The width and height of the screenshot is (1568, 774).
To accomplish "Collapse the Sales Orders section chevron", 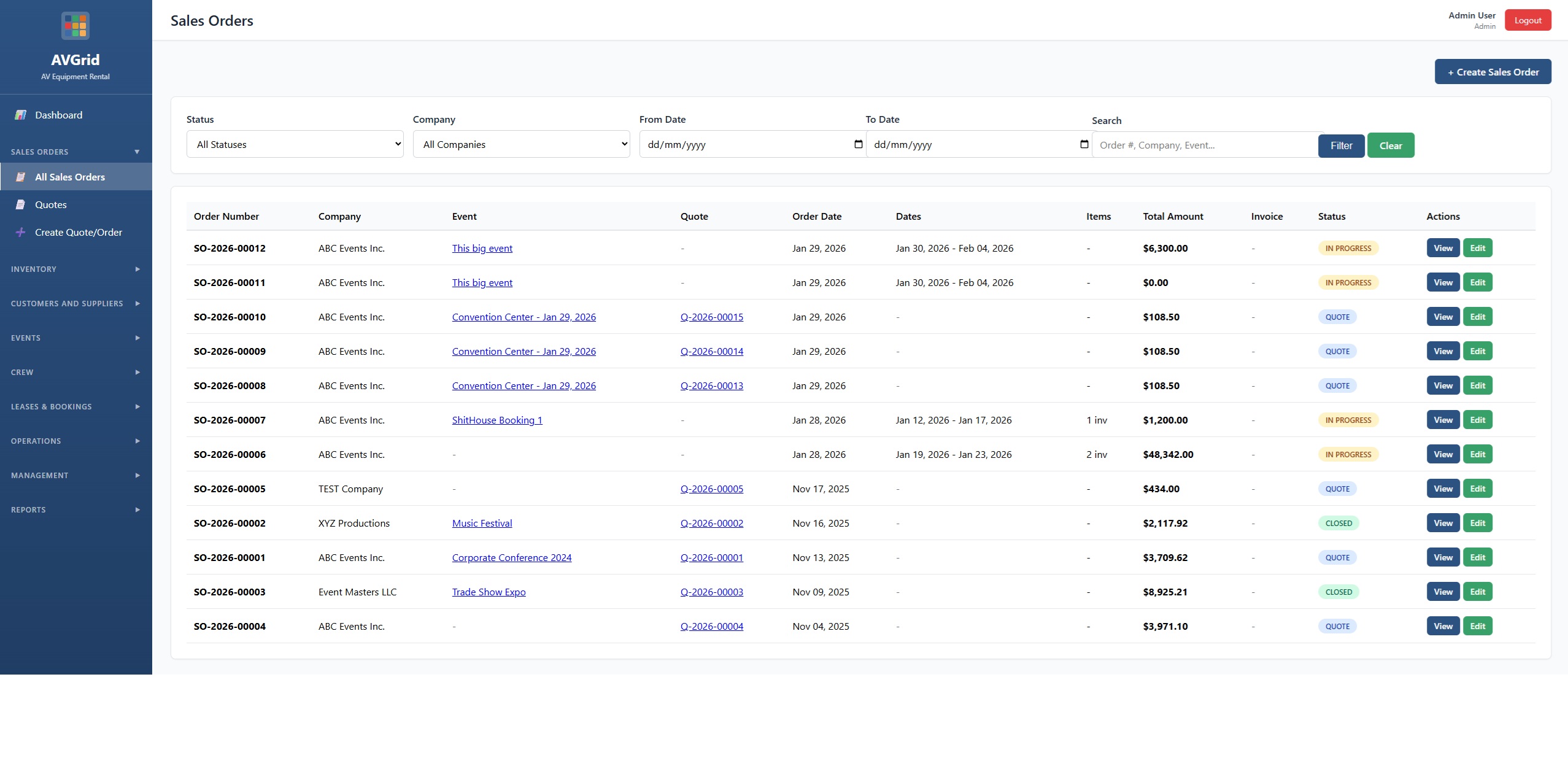I will point(136,152).
